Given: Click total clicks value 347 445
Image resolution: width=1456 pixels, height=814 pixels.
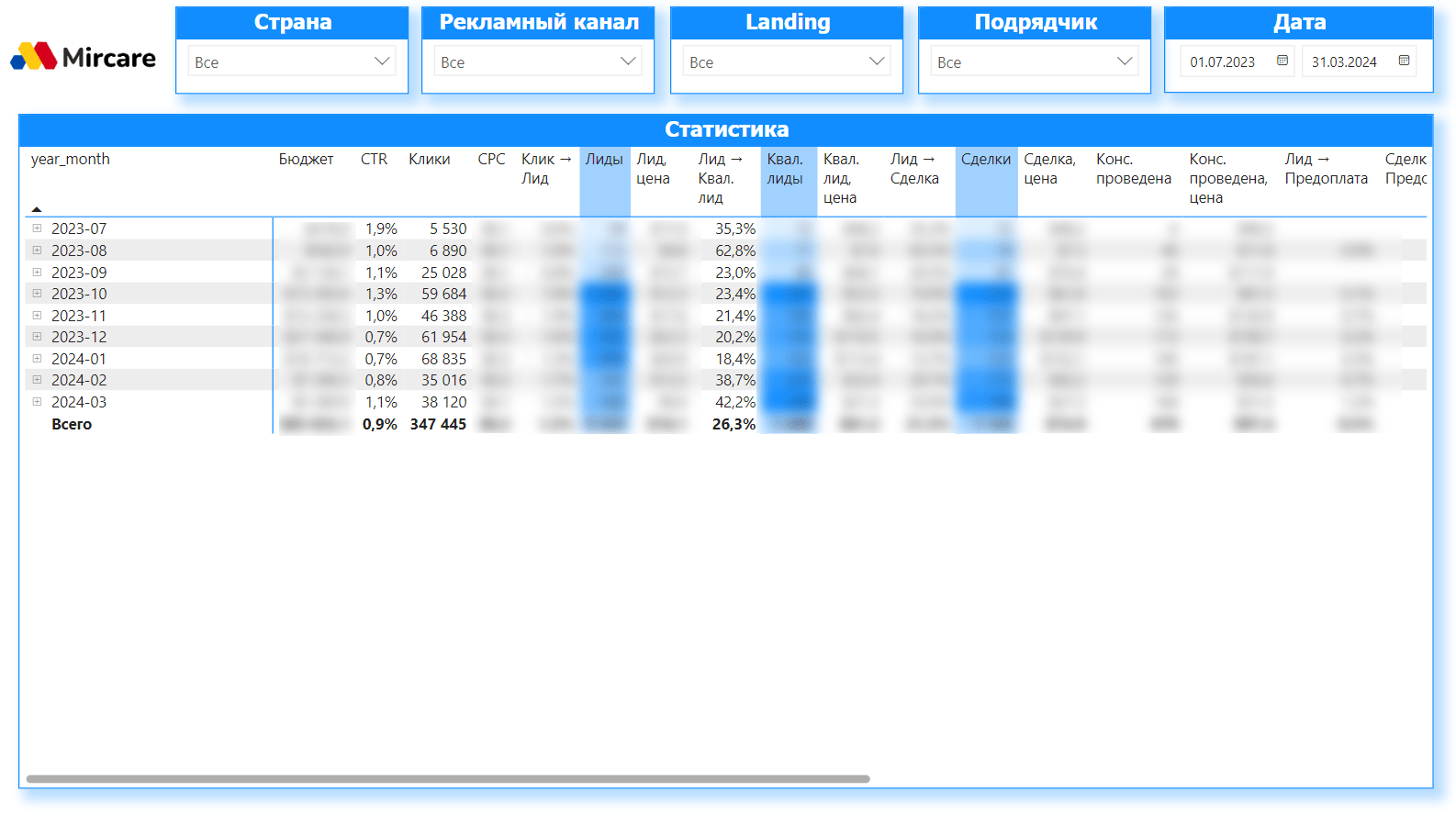Looking at the screenshot, I should 439,424.
